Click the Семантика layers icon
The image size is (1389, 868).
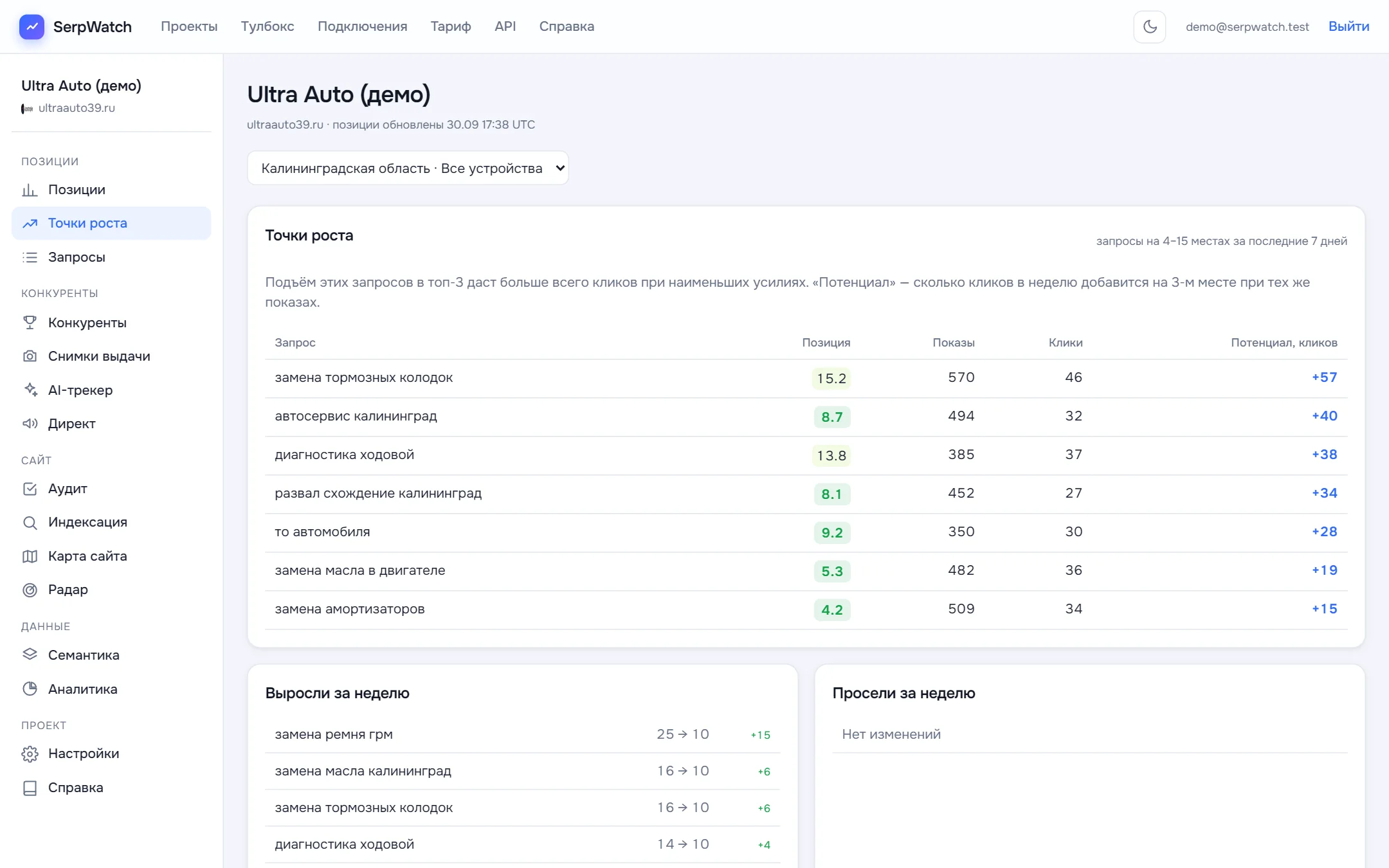click(30, 655)
